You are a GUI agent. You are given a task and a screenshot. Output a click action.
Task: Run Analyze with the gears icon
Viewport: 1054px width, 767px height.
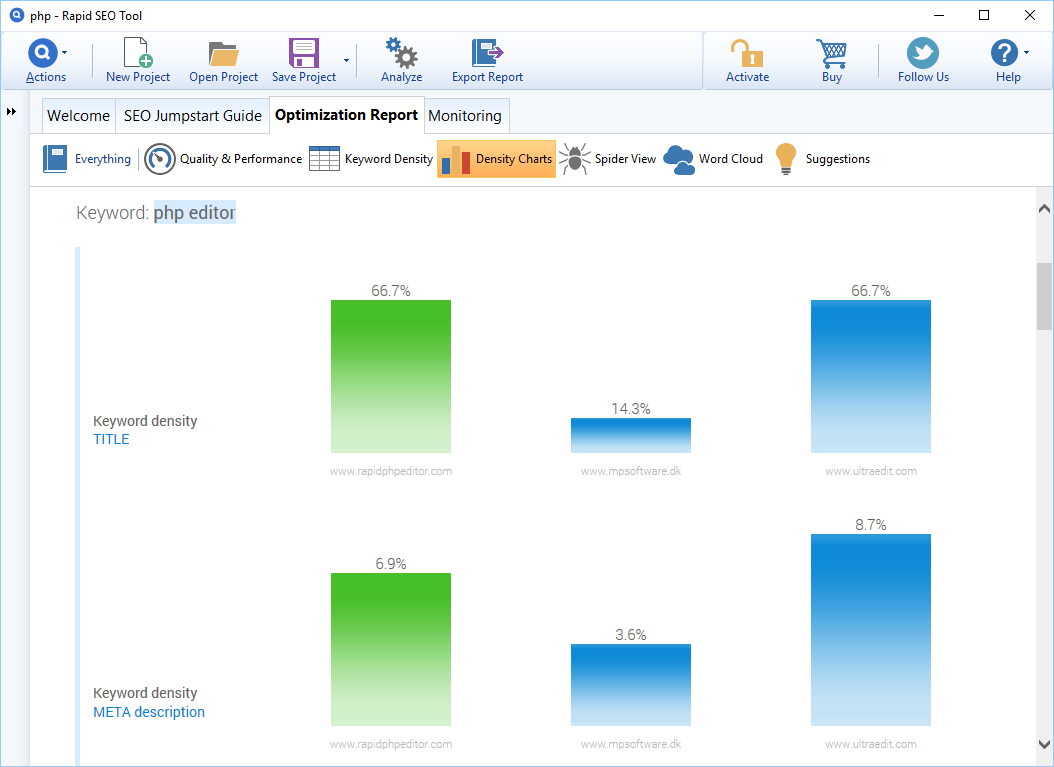click(x=401, y=54)
